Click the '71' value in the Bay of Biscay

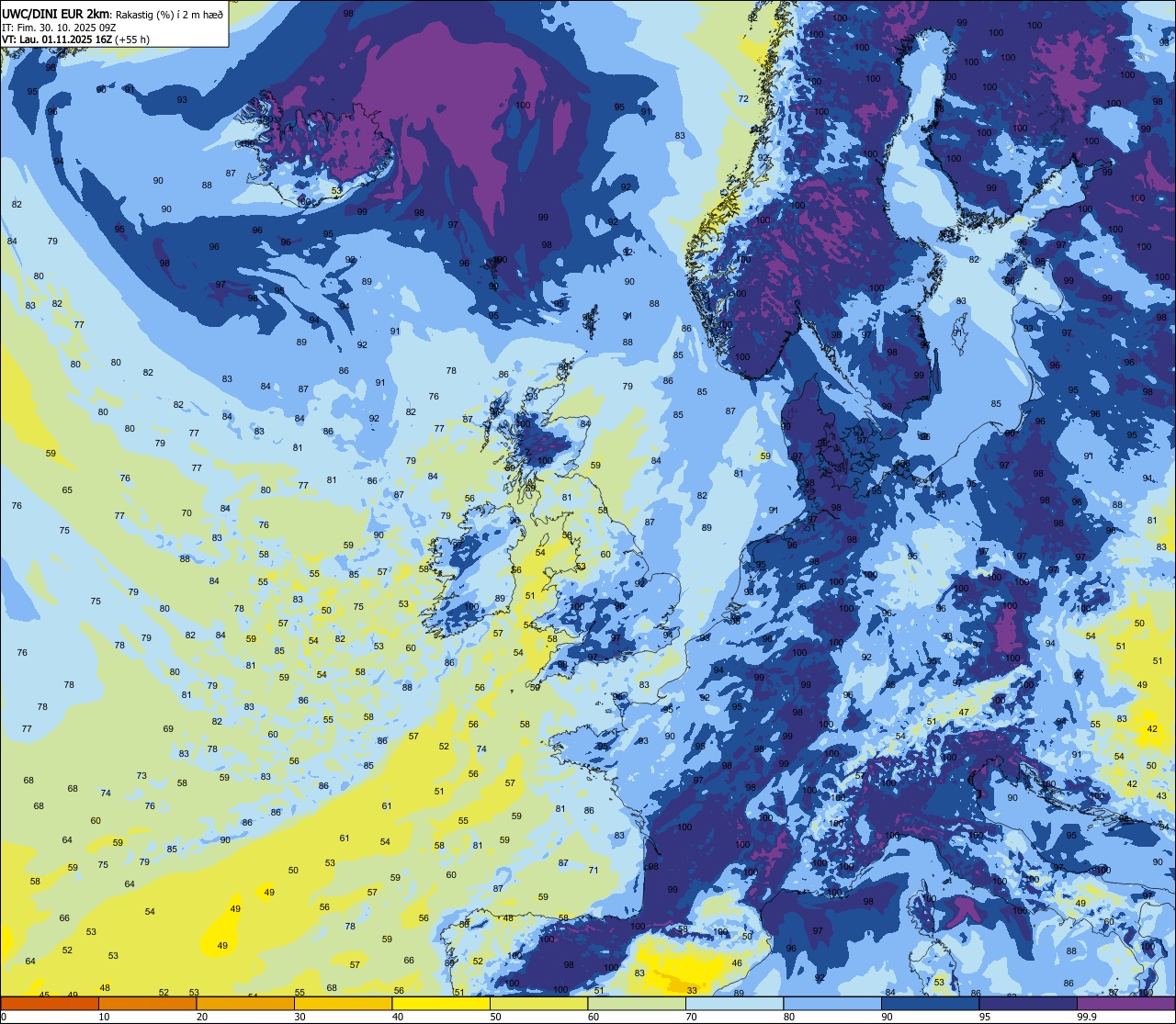pyautogui.click(x=594, y=871)
